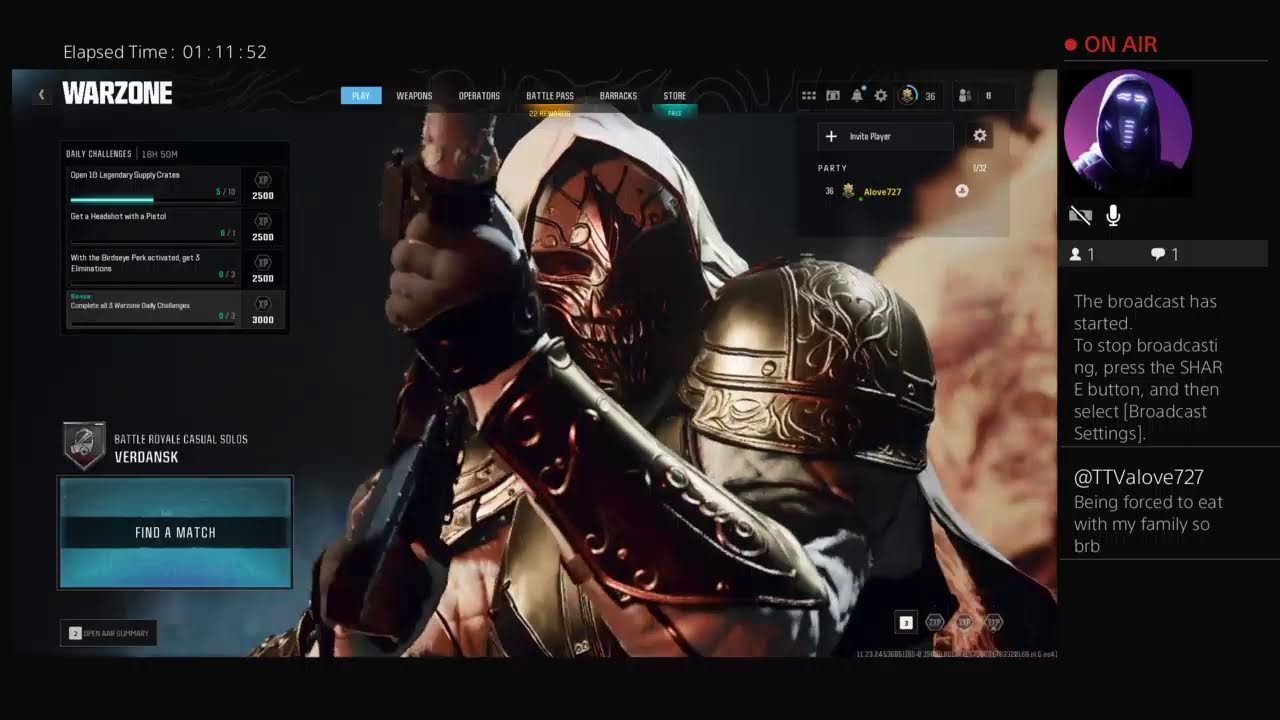1280x720 pixels.
Task: Click the Battle Royale Casual Solos mode badge
Action: [84, 446]
